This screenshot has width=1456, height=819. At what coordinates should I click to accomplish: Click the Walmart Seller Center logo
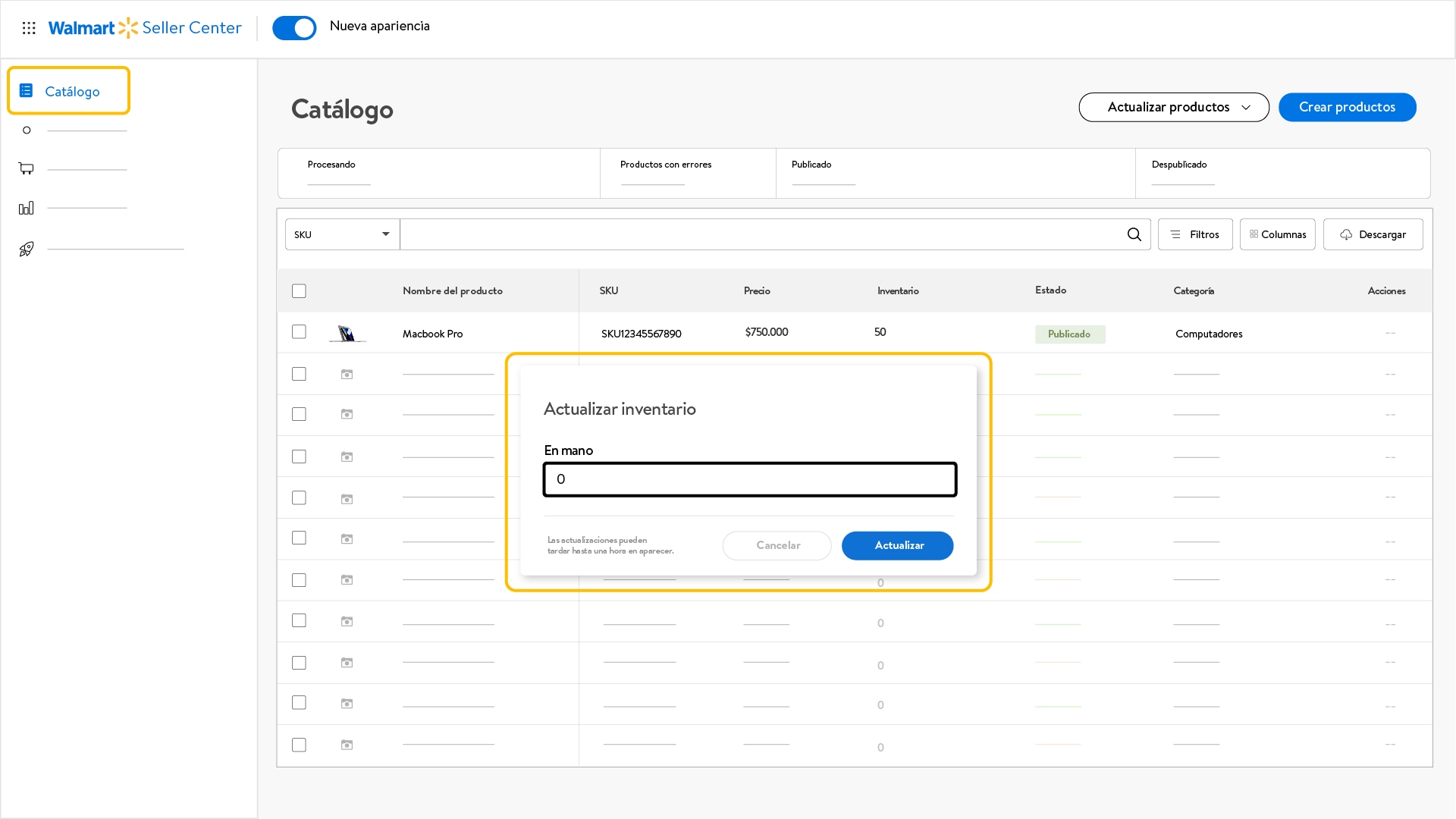pos(145,28)
